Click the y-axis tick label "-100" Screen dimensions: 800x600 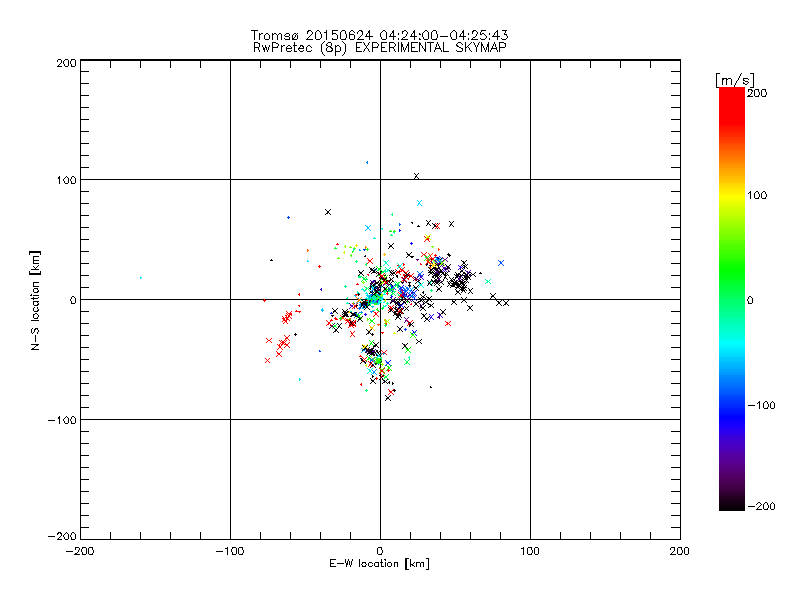(x=62, y=420)
